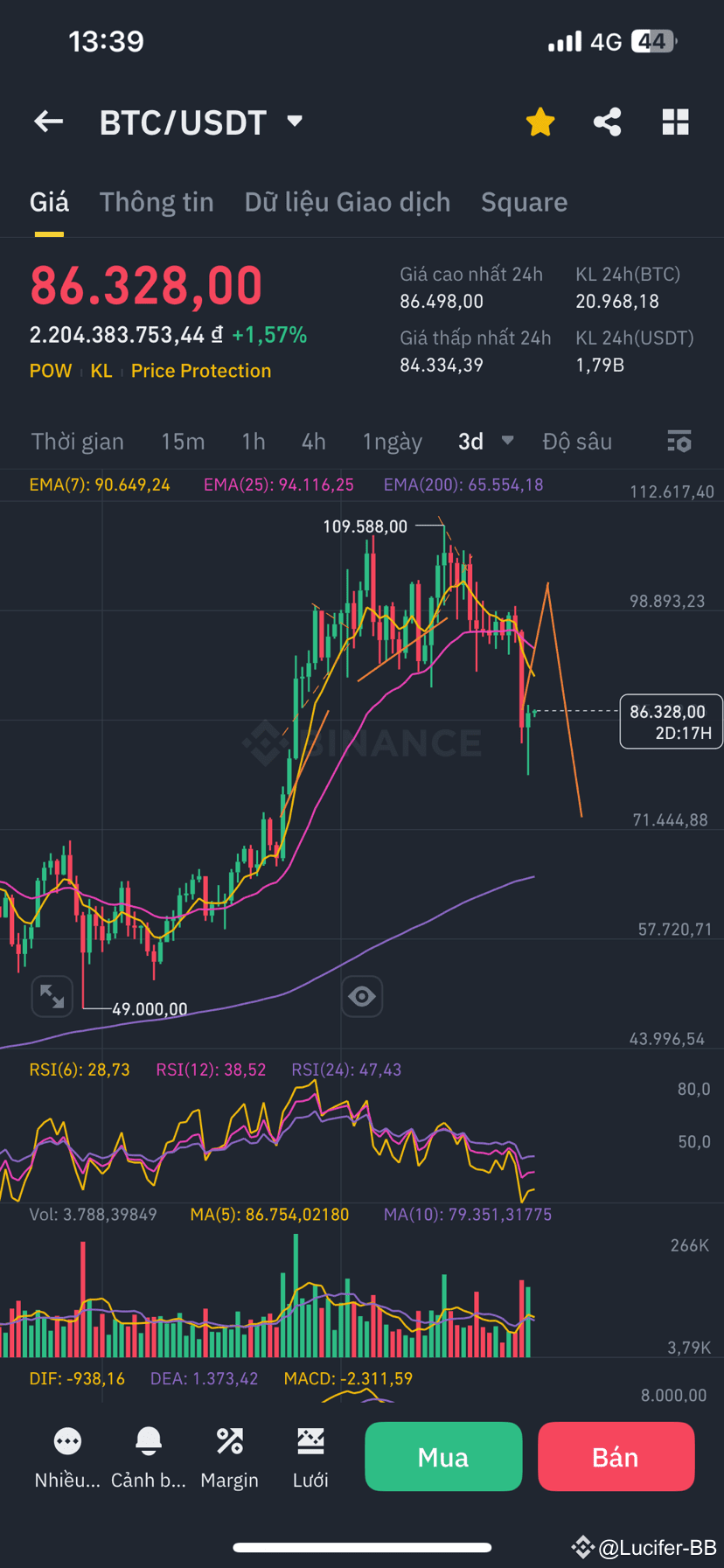The width and height of the screenshot is (724, 1568).
Task: Tap the home indicator bar
Action: [362, 1547]
